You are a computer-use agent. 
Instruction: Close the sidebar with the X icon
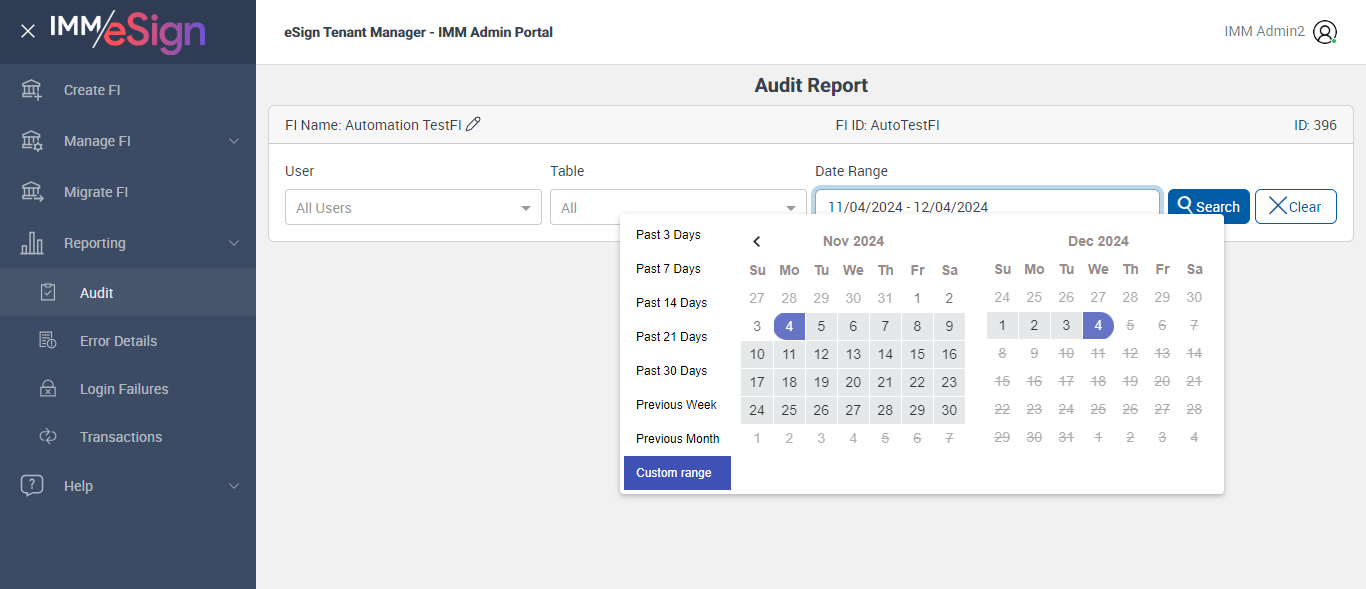(x=28, y=31)
